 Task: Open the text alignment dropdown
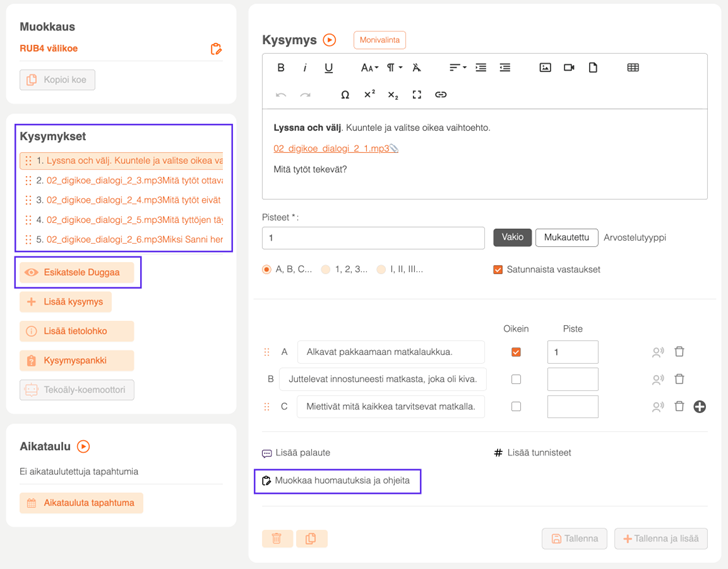point(457,68)
